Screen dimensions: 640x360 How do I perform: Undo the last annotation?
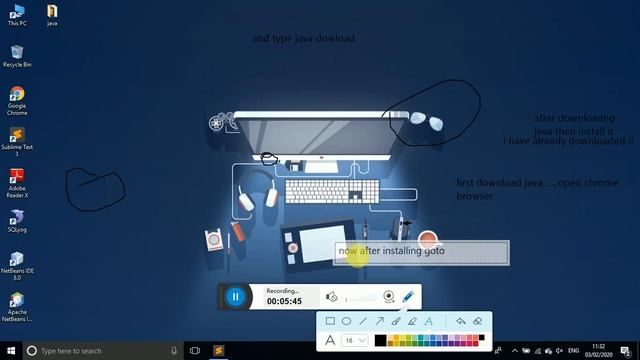tap(461, 321)
